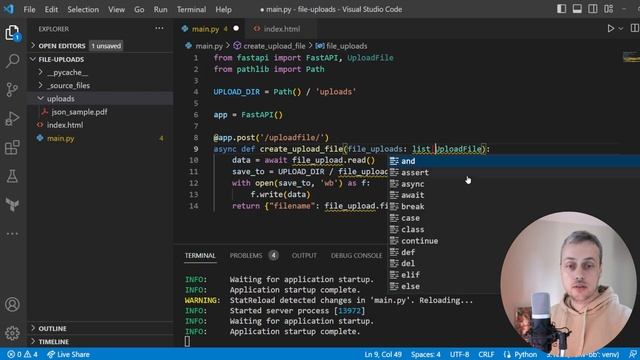The width and height of the screenshot is (640, 360).
Task: Click file_uploads in the breadcrumb
Action: (x=346, y=46)
